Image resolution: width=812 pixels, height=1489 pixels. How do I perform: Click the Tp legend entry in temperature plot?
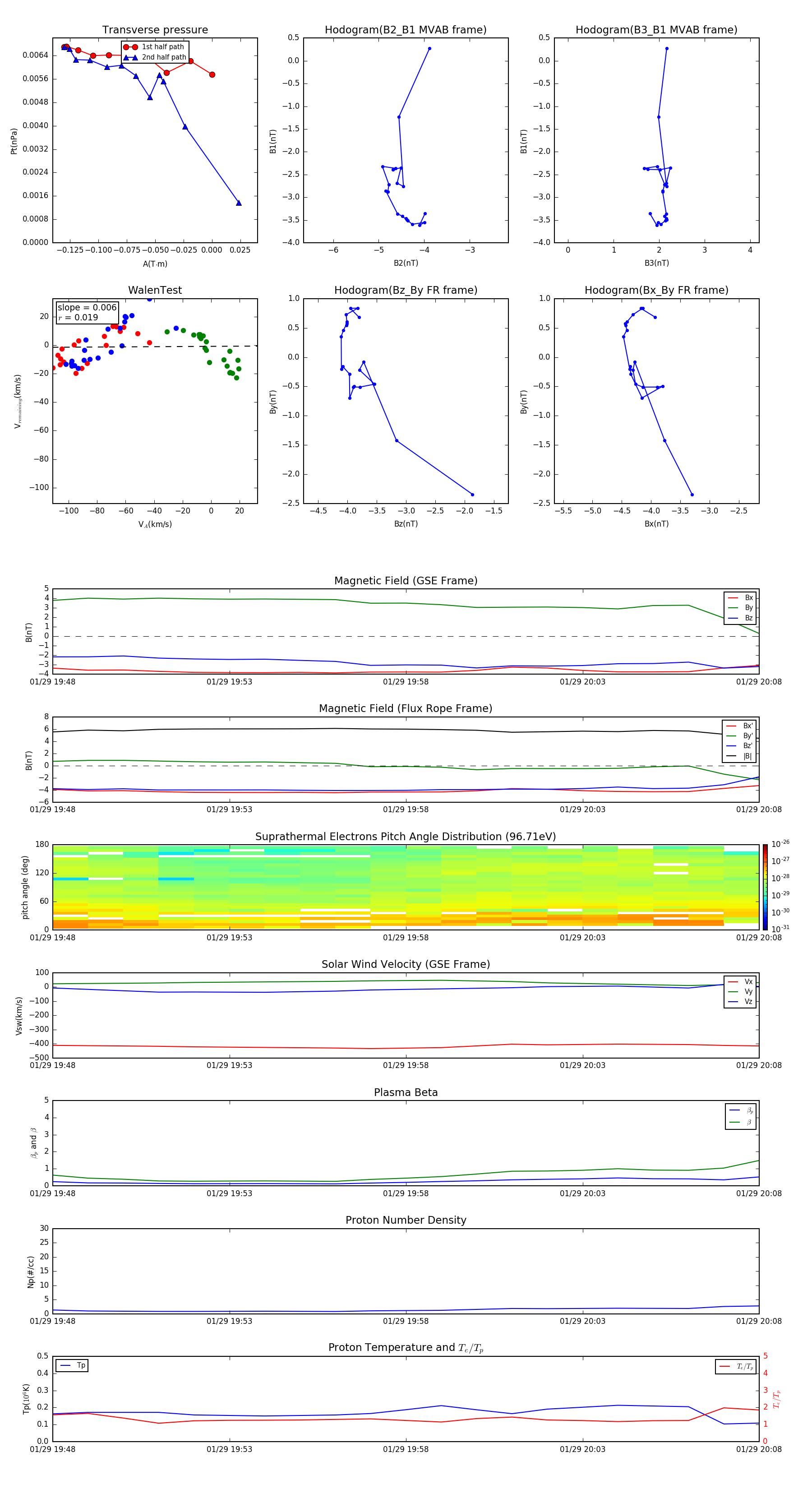[x=73, y=1366]
